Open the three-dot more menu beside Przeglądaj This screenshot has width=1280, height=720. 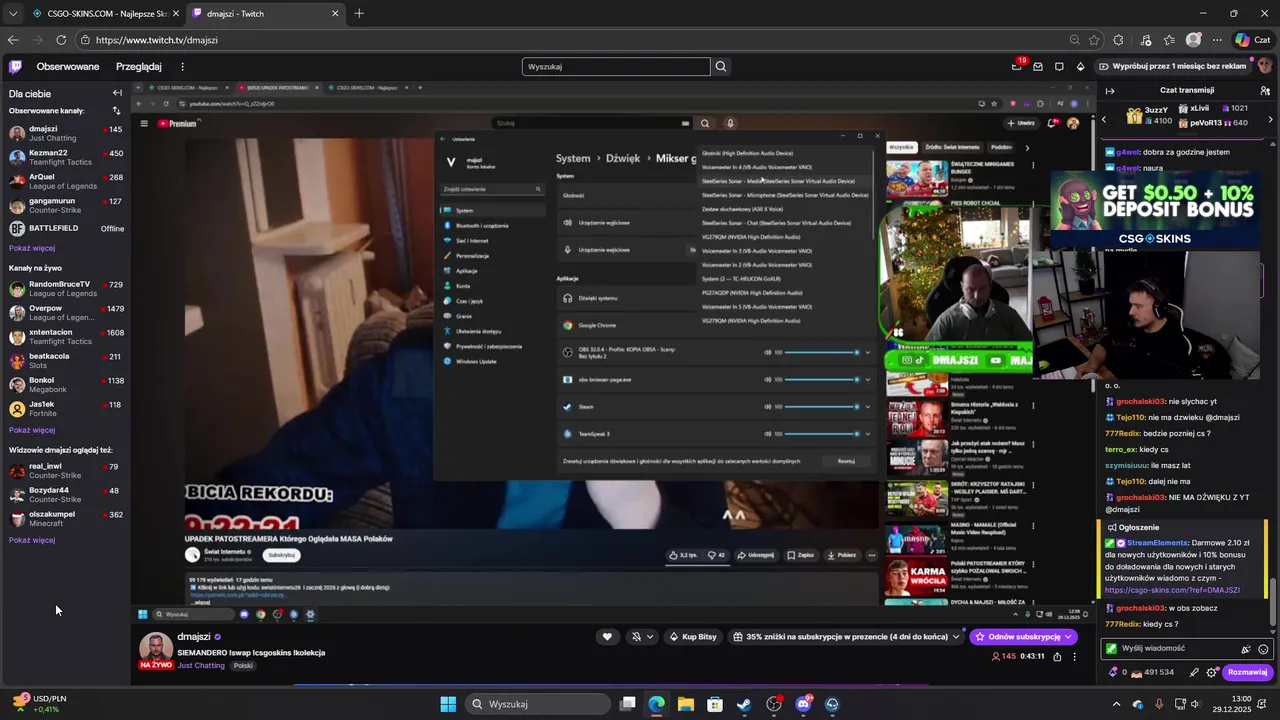click(182, 67)
